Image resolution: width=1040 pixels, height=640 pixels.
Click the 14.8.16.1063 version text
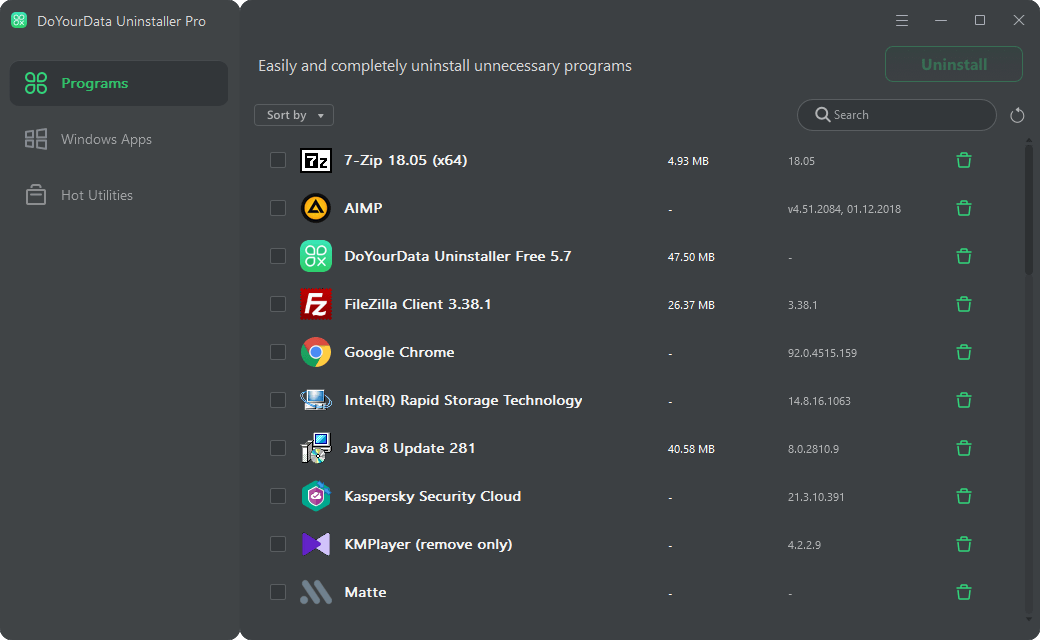click(x=819, y=401)
